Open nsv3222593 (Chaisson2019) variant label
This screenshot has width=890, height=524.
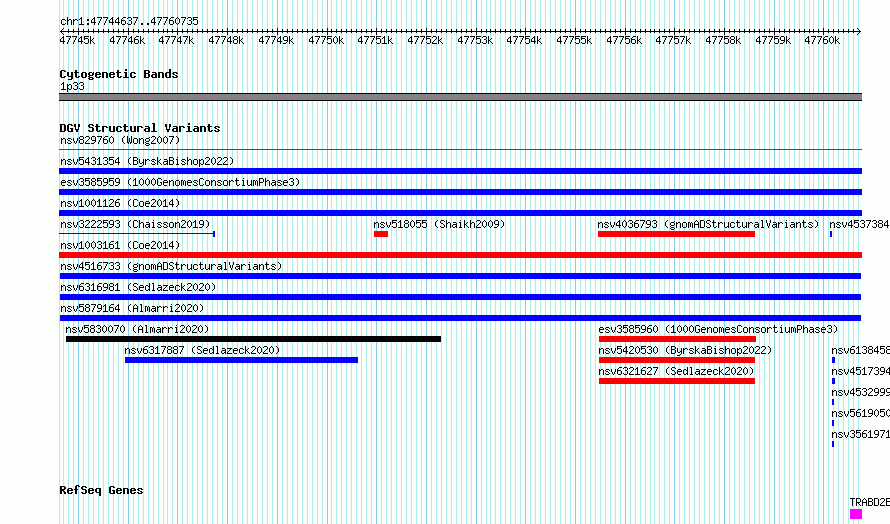pos(135,224)
